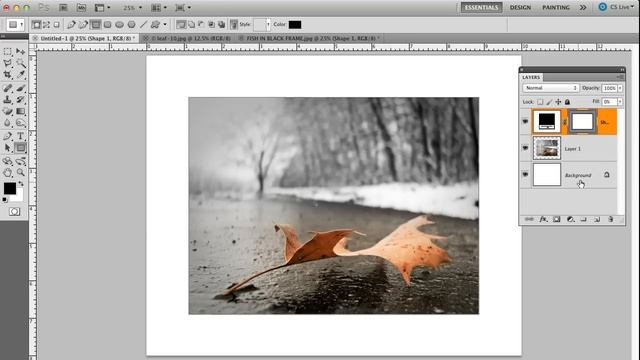The image size is (640, 360).
Task: Hide the Shape 1 layer
Action: (x=525, y=121)
